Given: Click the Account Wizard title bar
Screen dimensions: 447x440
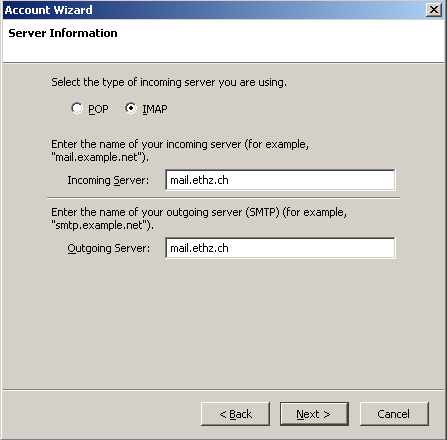Looking at the screenshot, I should tap(213, 10).
